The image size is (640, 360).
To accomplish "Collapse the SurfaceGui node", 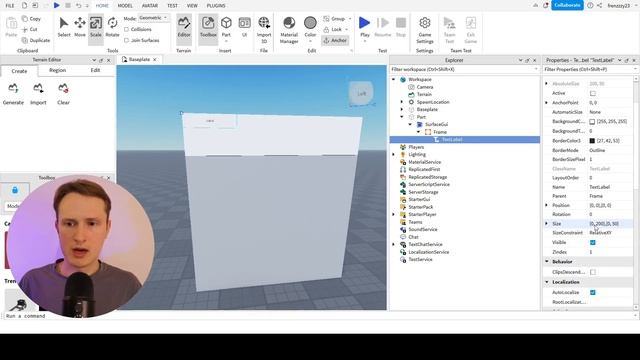I will coord(410,124).
